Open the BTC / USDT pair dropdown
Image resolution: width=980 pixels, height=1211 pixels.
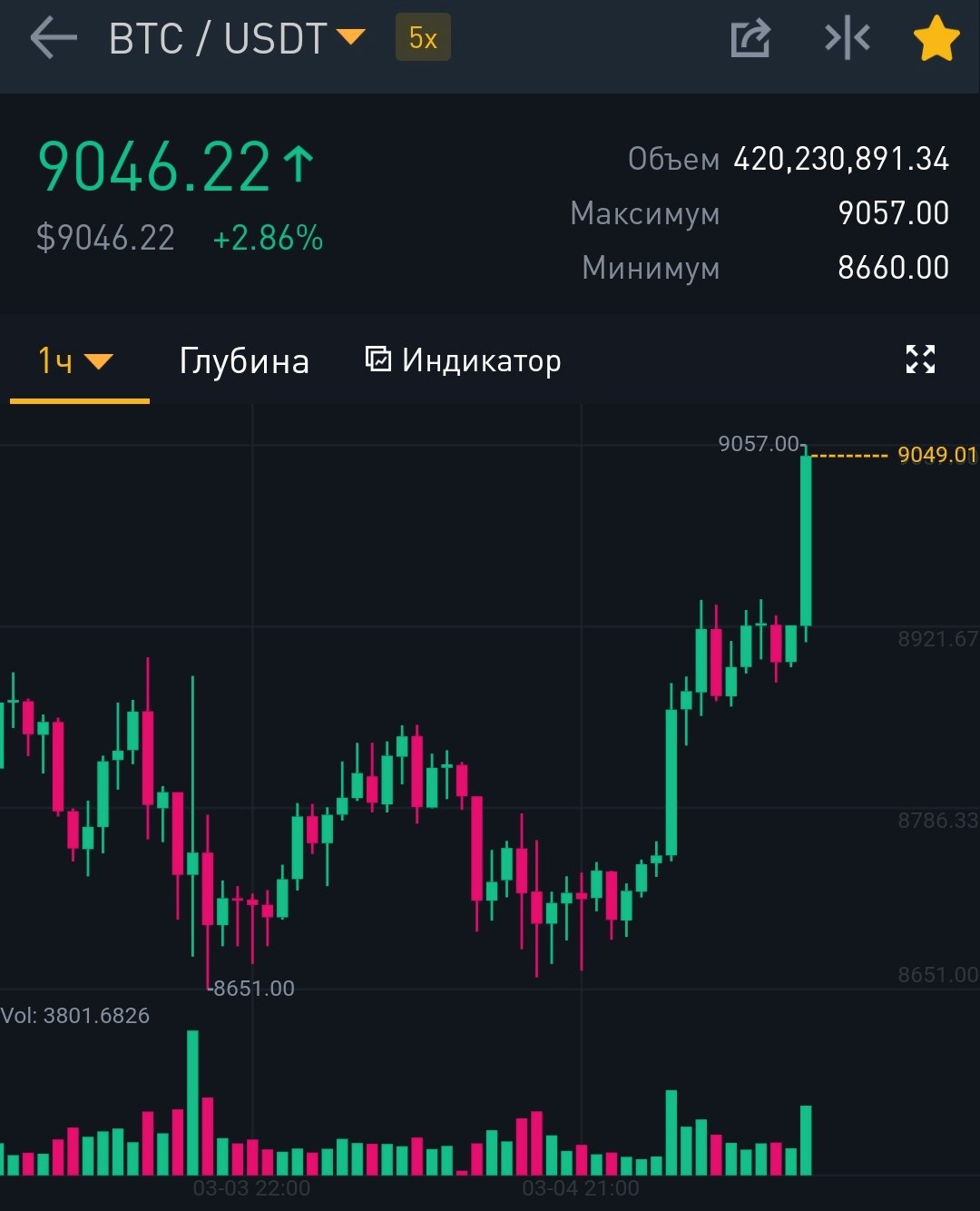[237, 39]
